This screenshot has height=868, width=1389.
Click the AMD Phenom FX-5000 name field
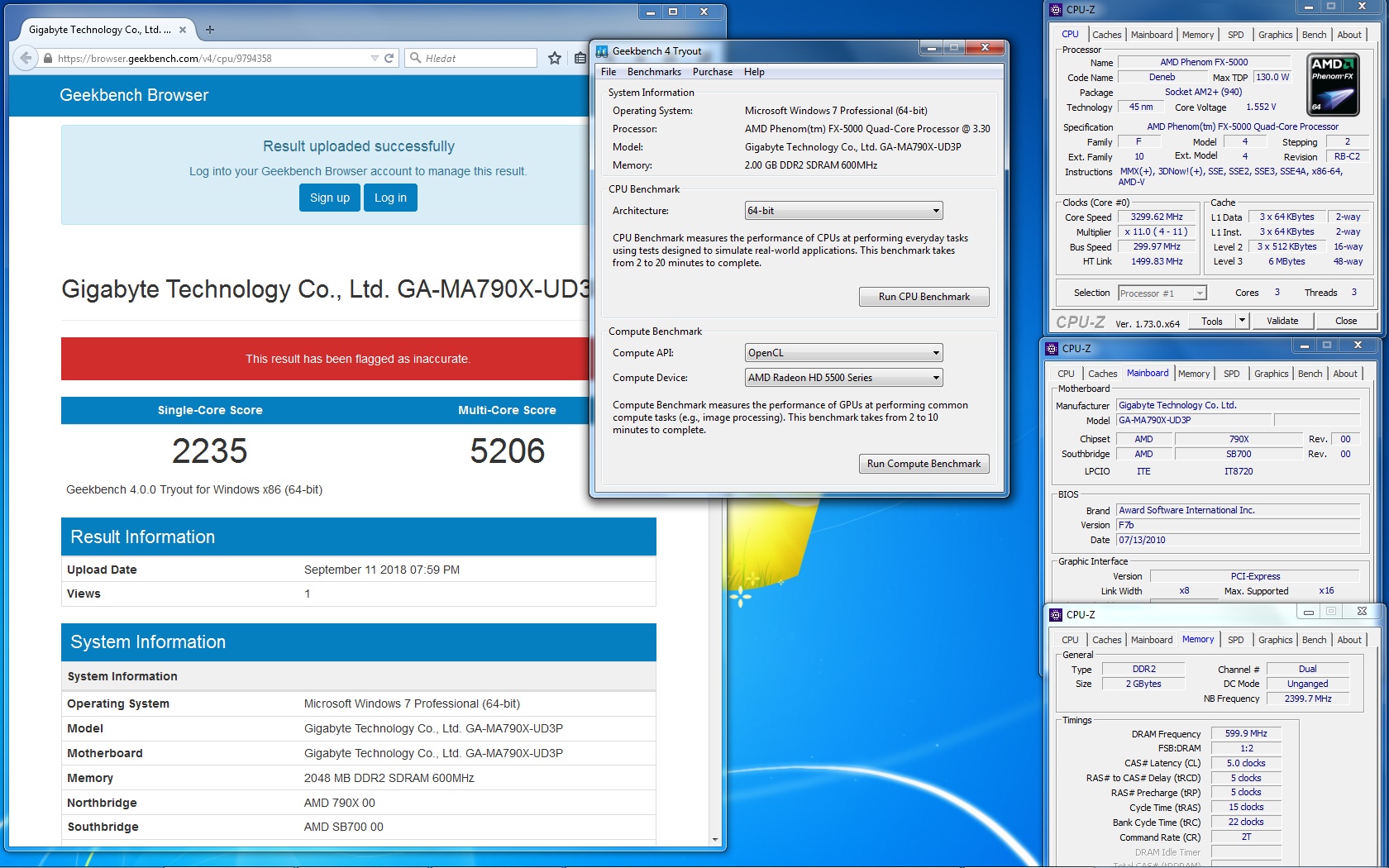coord(1204,62)
